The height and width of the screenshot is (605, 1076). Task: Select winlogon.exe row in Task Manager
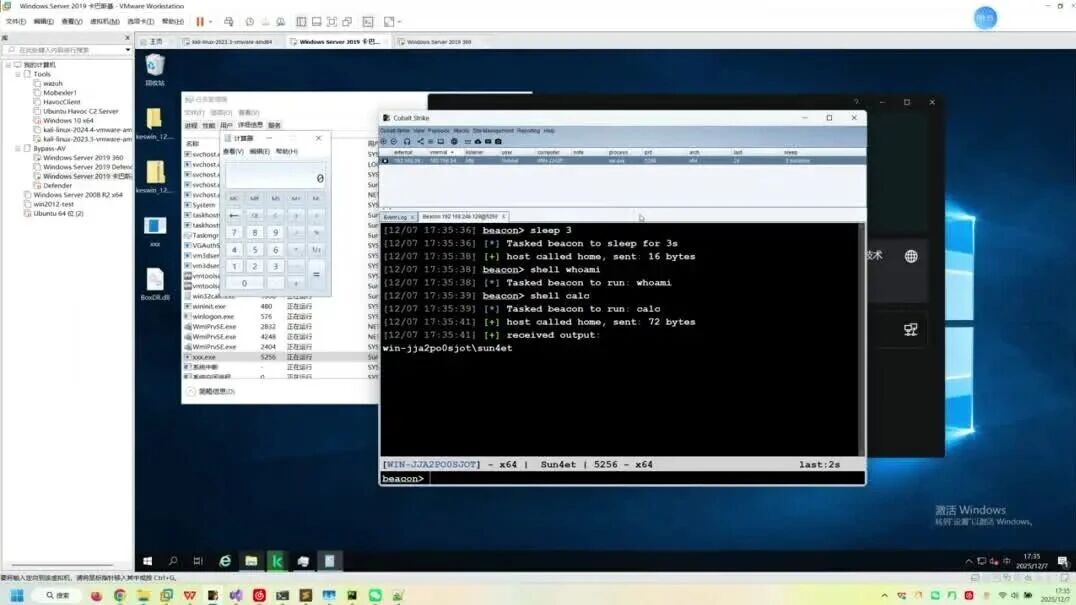pos(281,316)
